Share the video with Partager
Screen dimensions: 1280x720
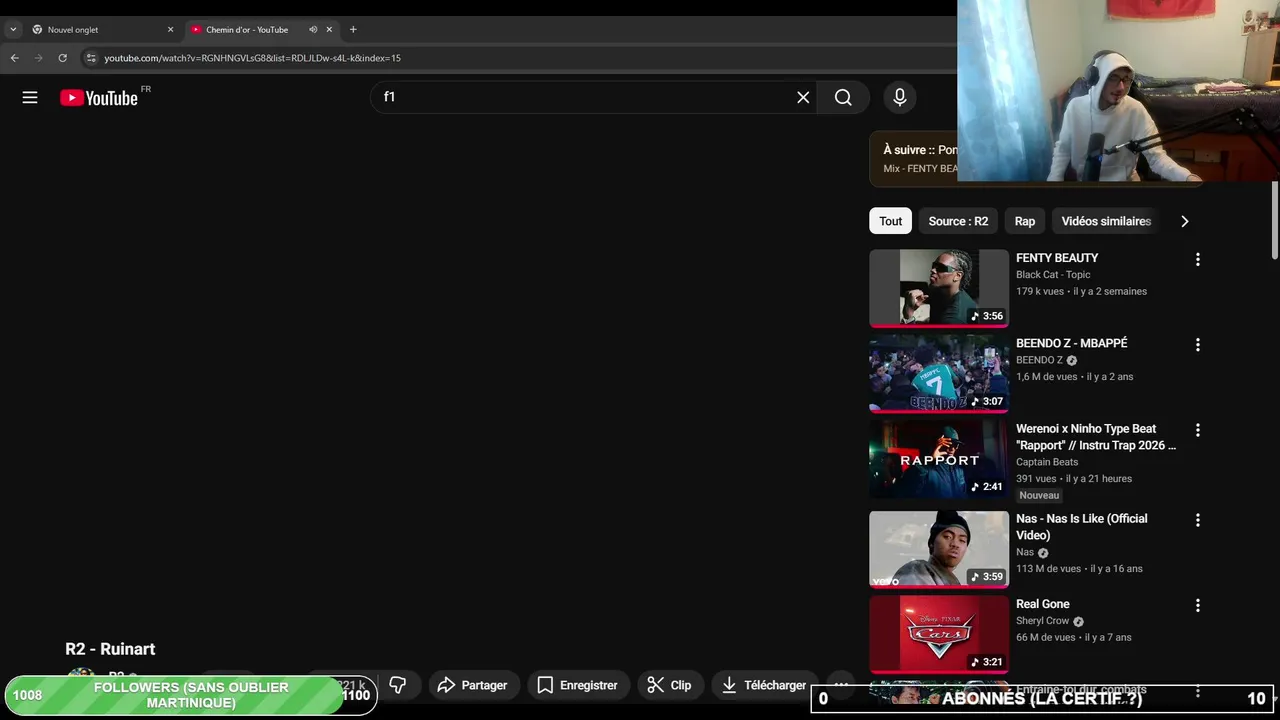473,685
